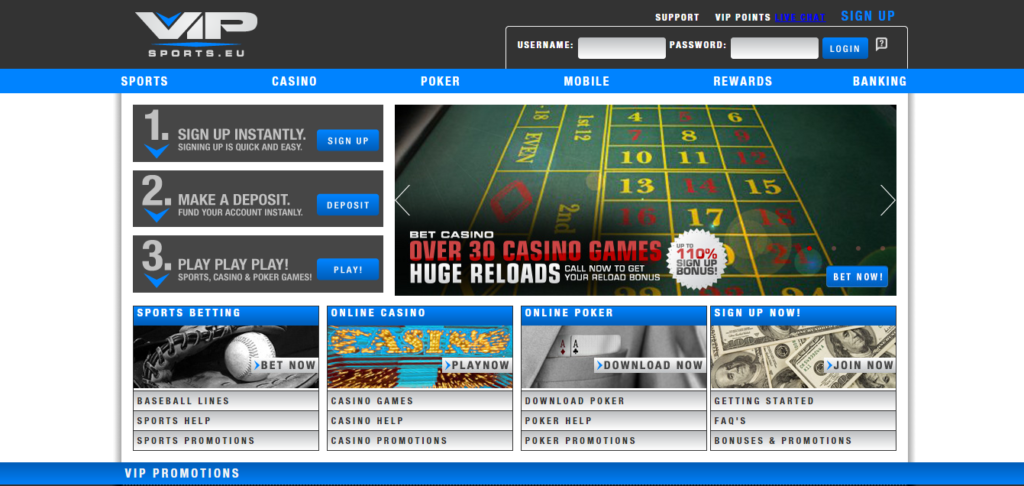Click the Play! button in step 3
This screenshot has width=1024, height=486.
click(348, 269)
